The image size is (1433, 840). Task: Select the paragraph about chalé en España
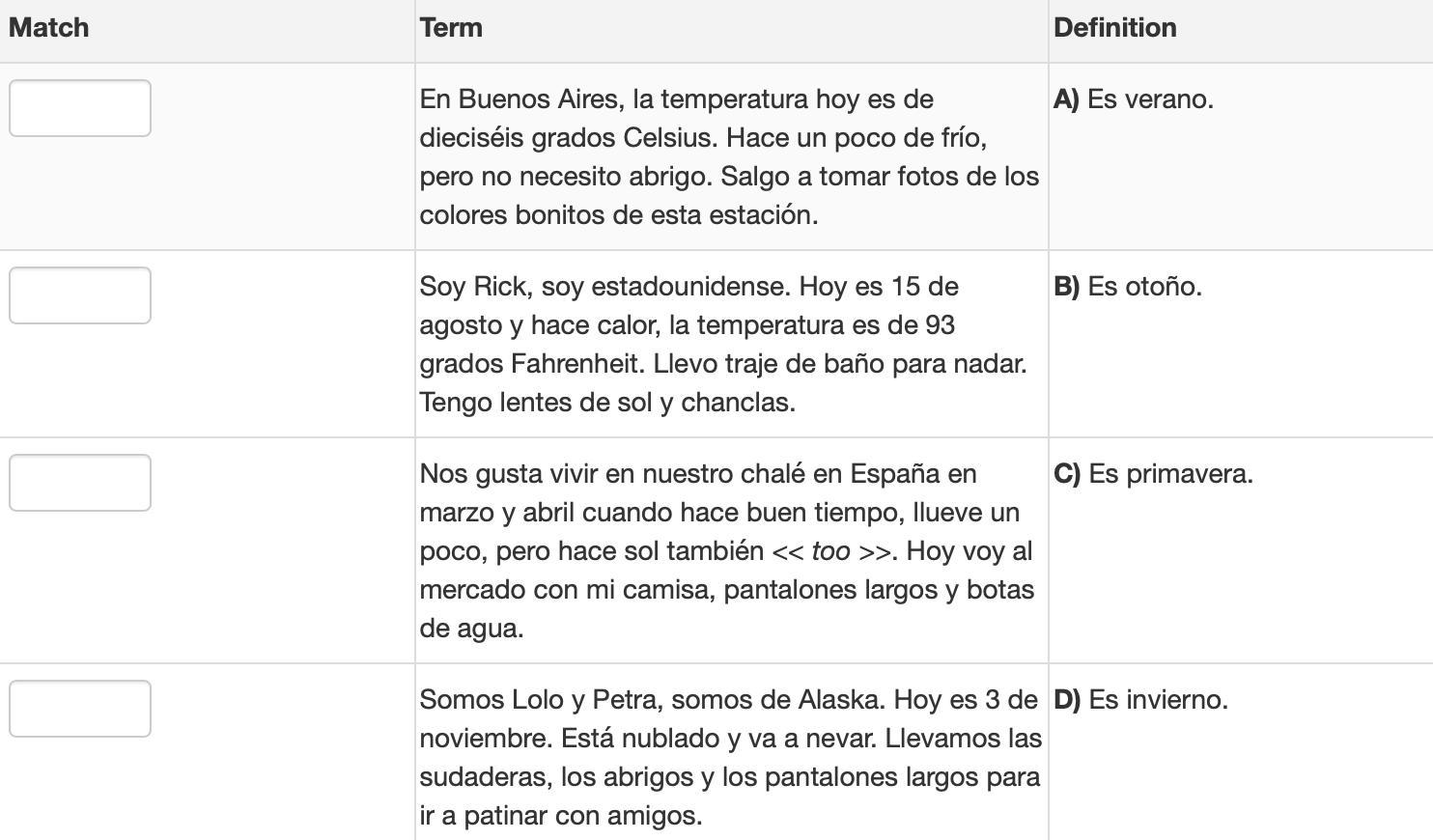(727, 550)
